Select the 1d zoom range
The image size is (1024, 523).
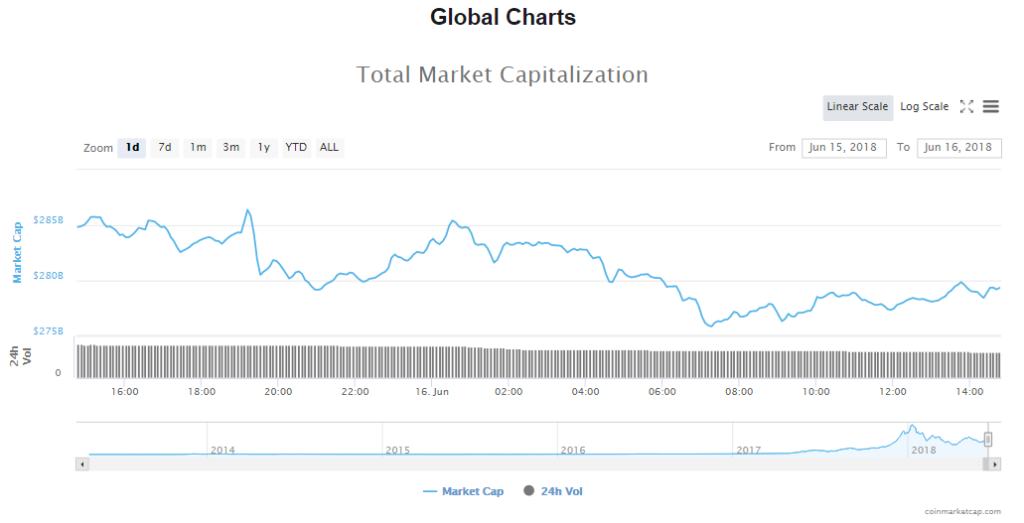pyautogui.click(x=132, y=148)
